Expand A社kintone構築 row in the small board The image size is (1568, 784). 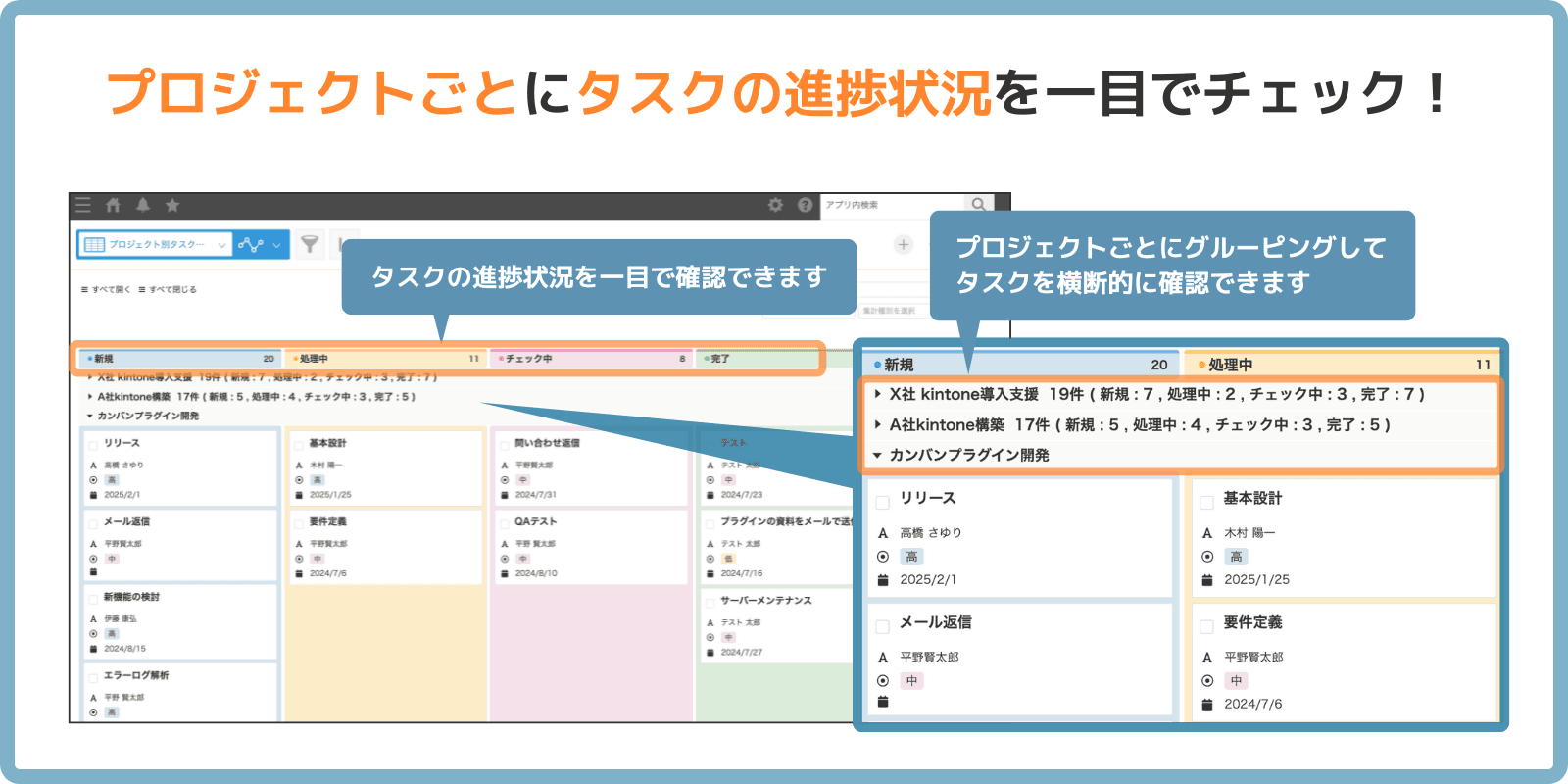[x=90, y=397]
